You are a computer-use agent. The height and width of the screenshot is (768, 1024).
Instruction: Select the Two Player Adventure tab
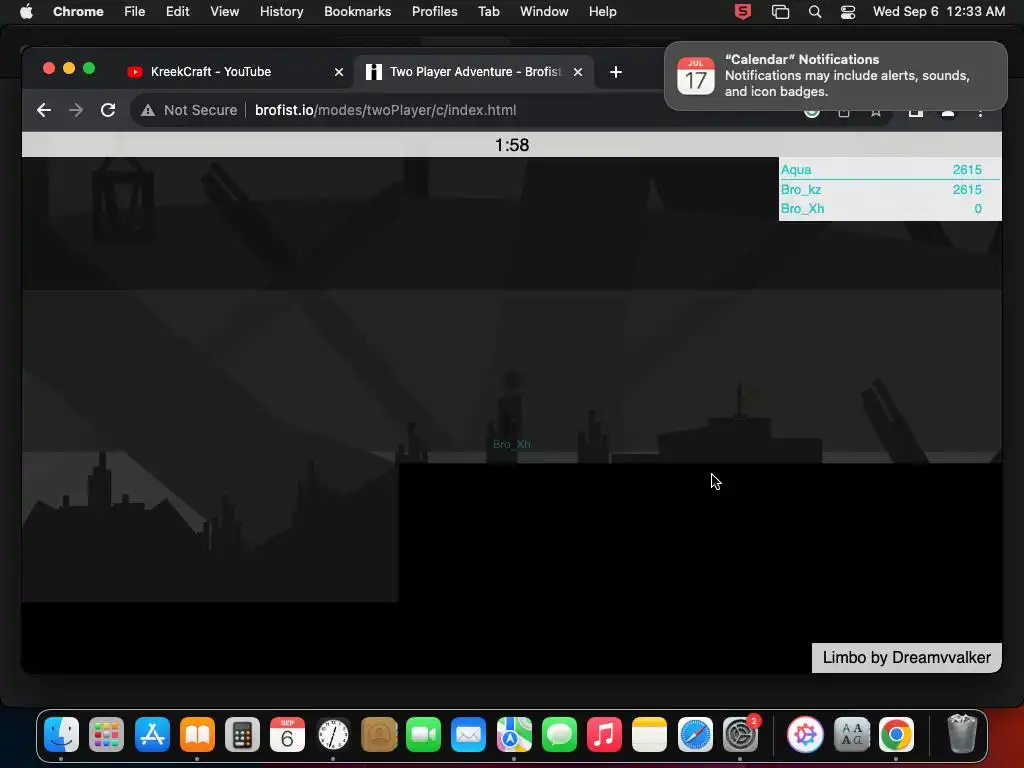coord(474,72)
